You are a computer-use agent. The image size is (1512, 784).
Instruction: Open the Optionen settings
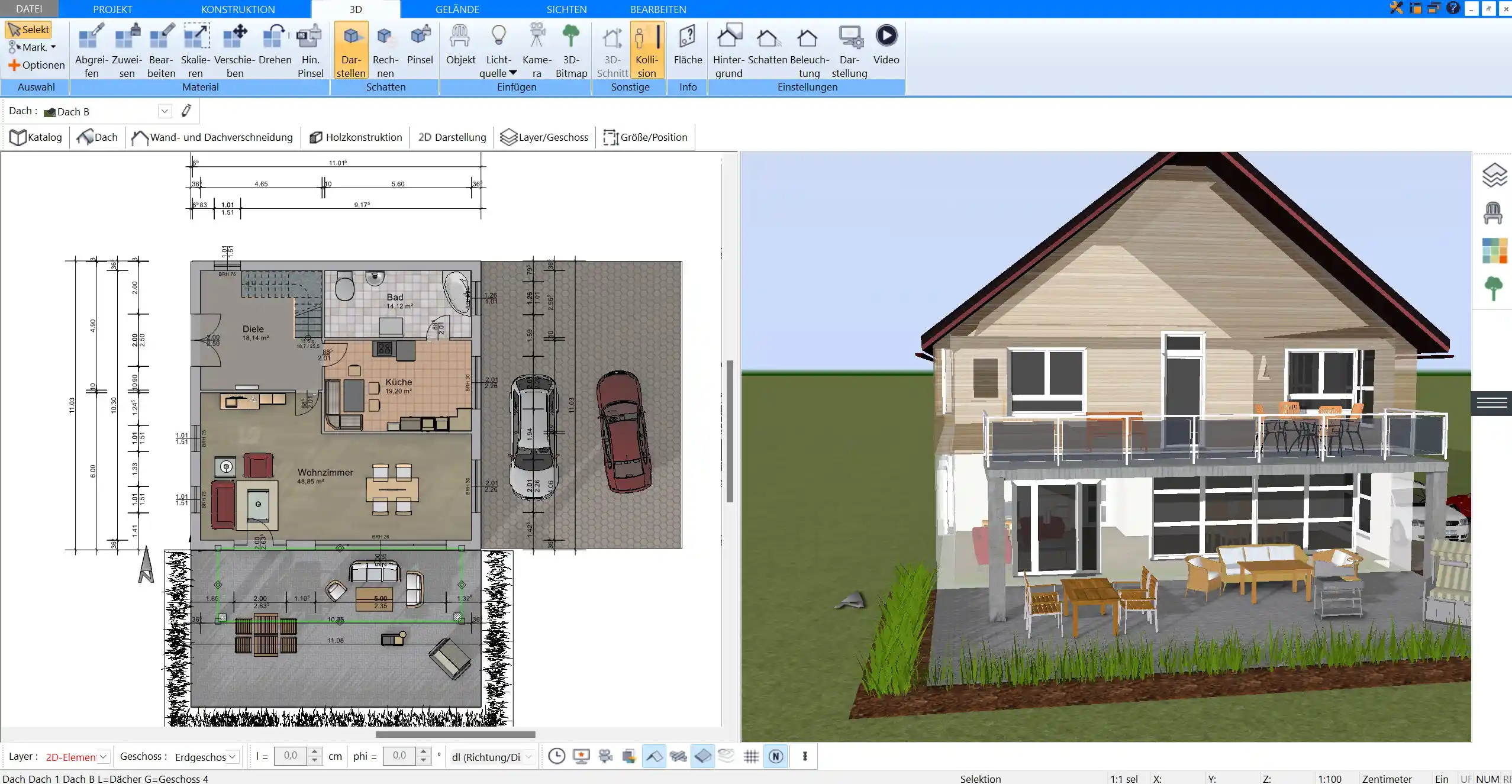pos(36,65)
